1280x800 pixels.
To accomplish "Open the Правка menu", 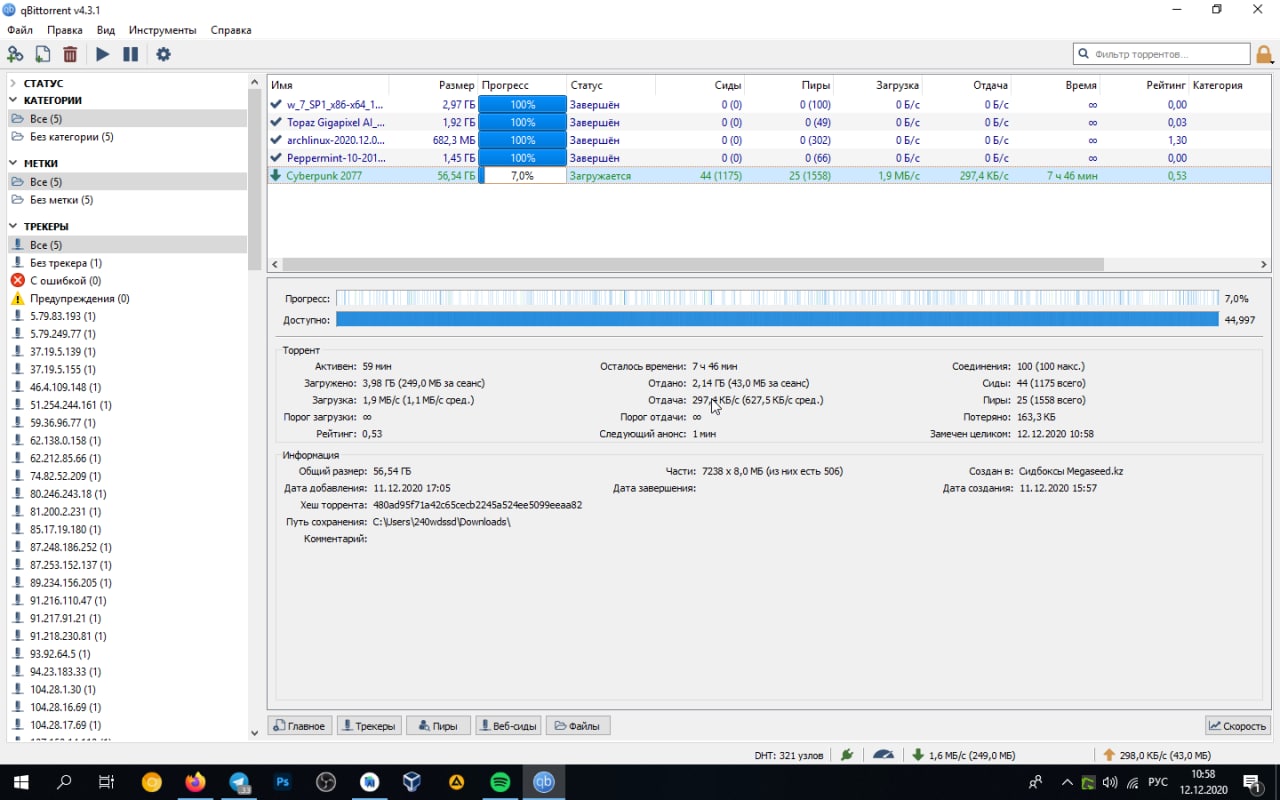I will [65, 30].
